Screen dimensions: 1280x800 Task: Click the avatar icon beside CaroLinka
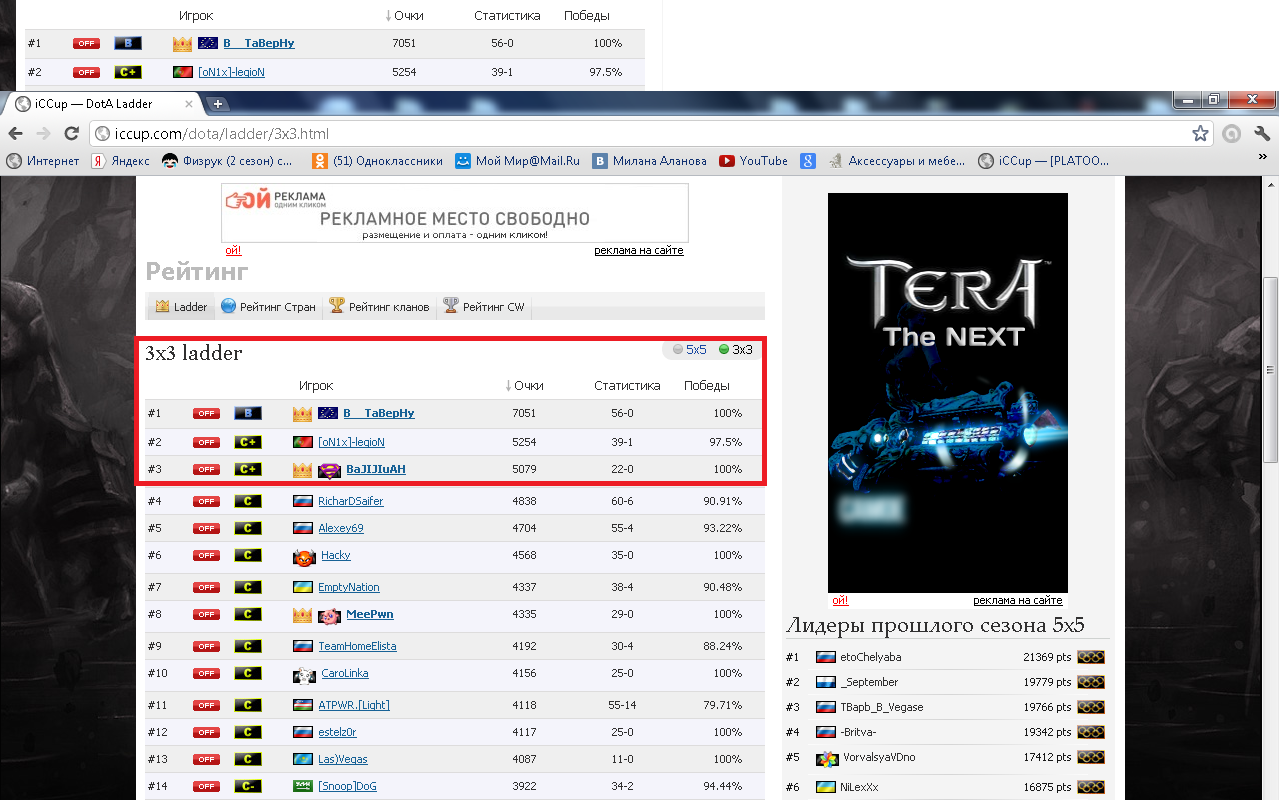(x=304, y=674)
